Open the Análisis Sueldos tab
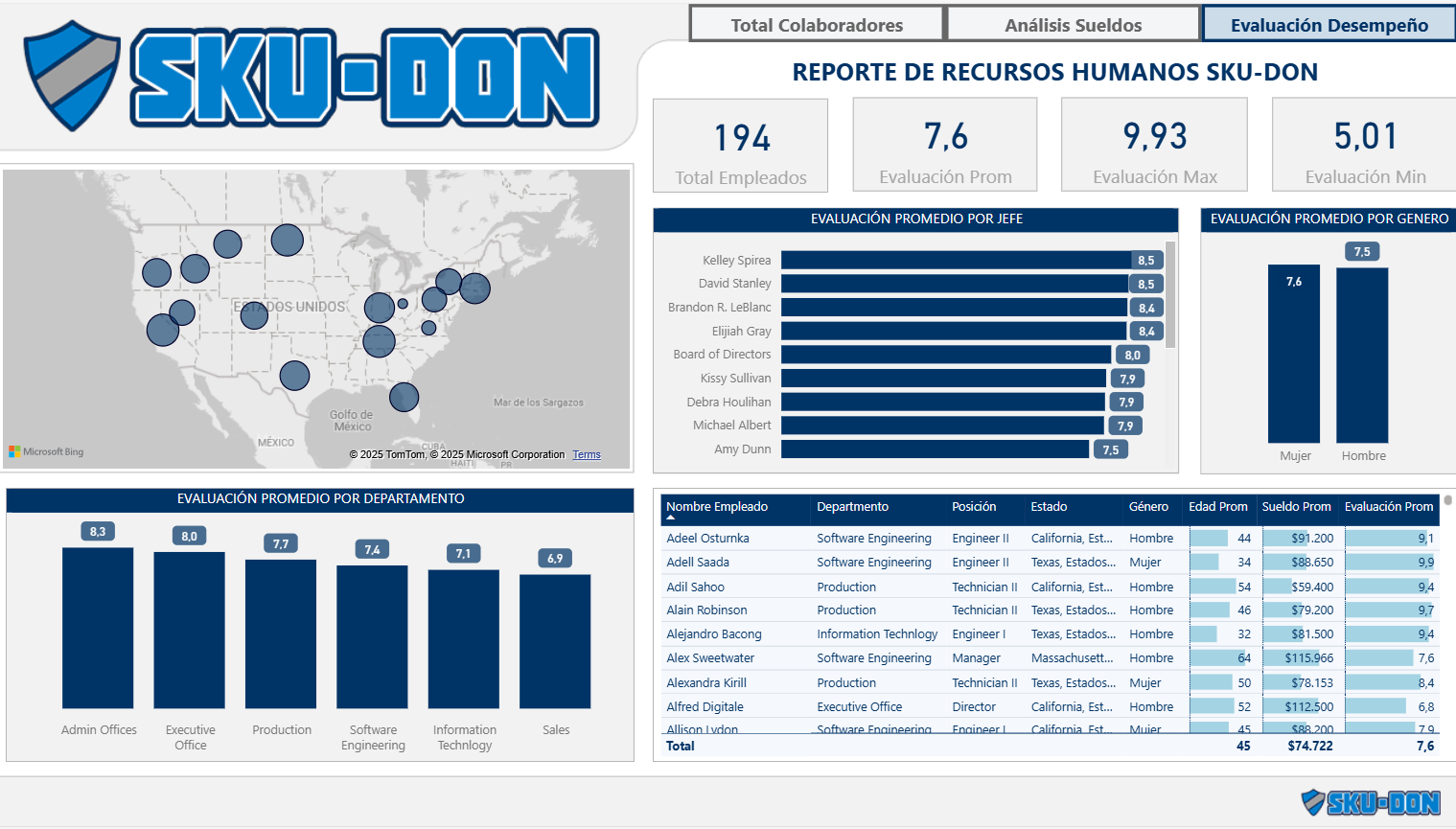 tap(1072, 25)
